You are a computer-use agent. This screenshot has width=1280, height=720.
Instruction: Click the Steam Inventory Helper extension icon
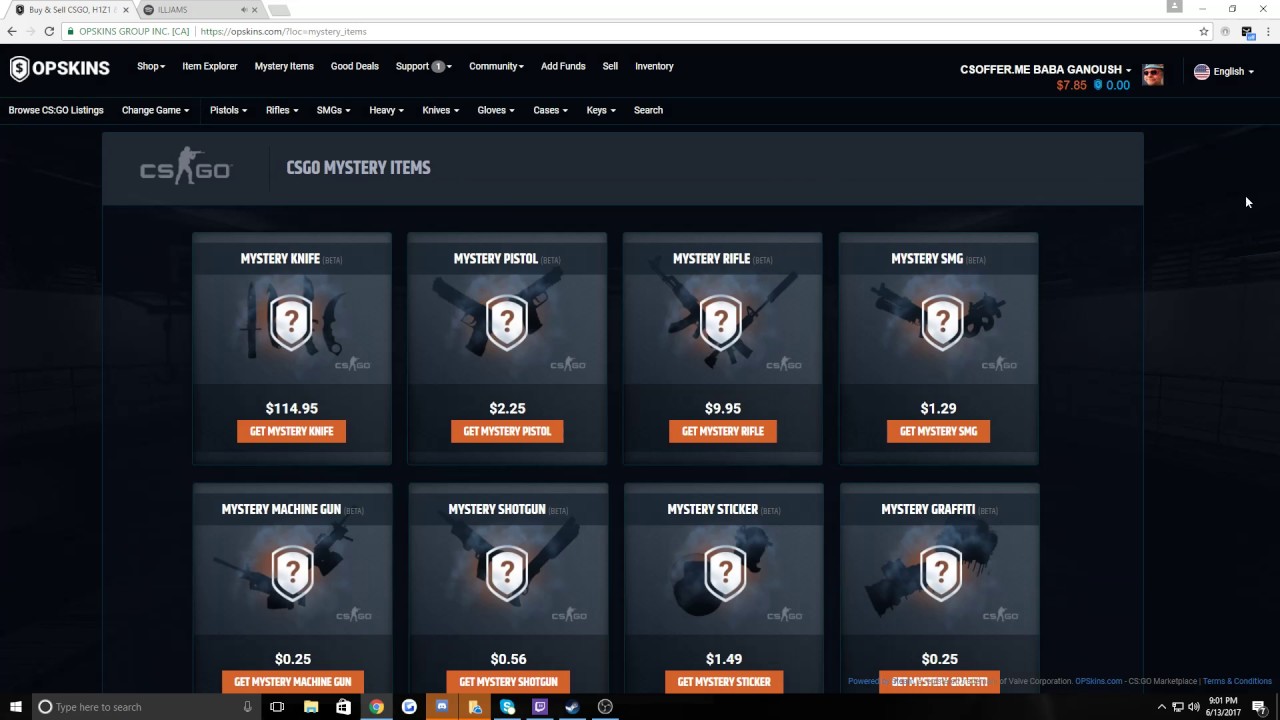click(x=1247, y=32)
